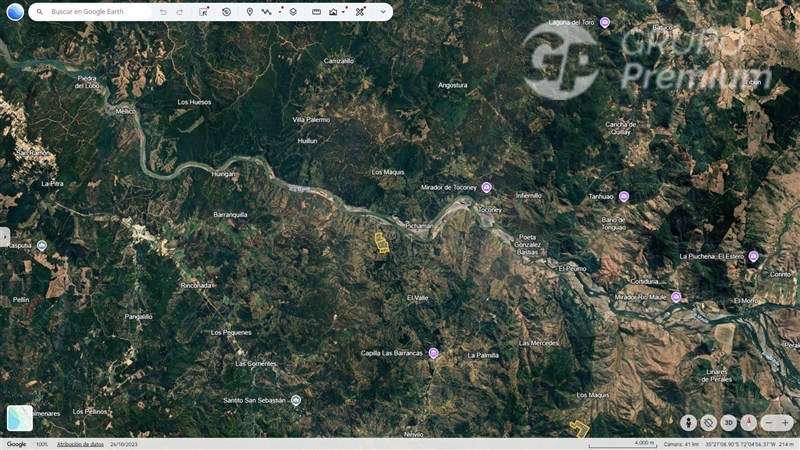Redo the last action

(180, 12)
